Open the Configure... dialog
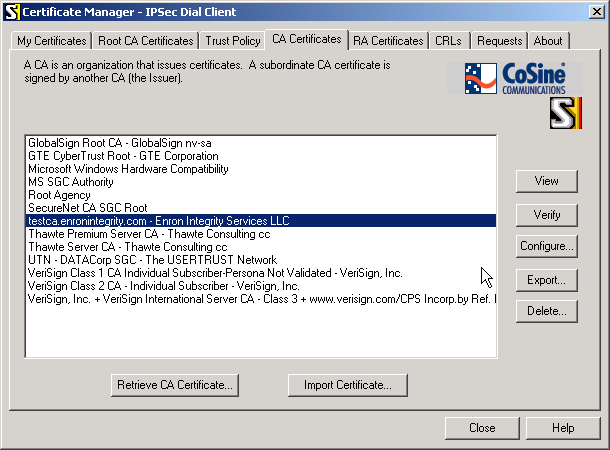The height and width of the screenshot is (450, 610). click(x=547, y=246)
